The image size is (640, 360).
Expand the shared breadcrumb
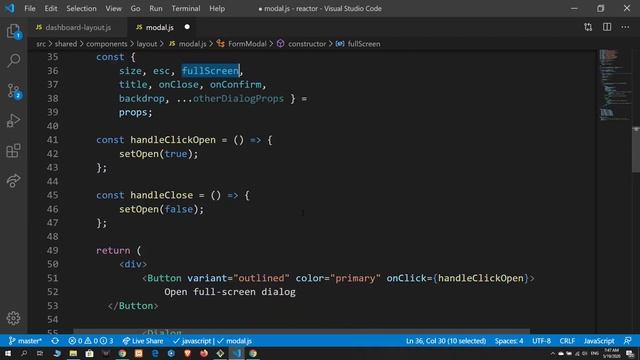(65, 44)
